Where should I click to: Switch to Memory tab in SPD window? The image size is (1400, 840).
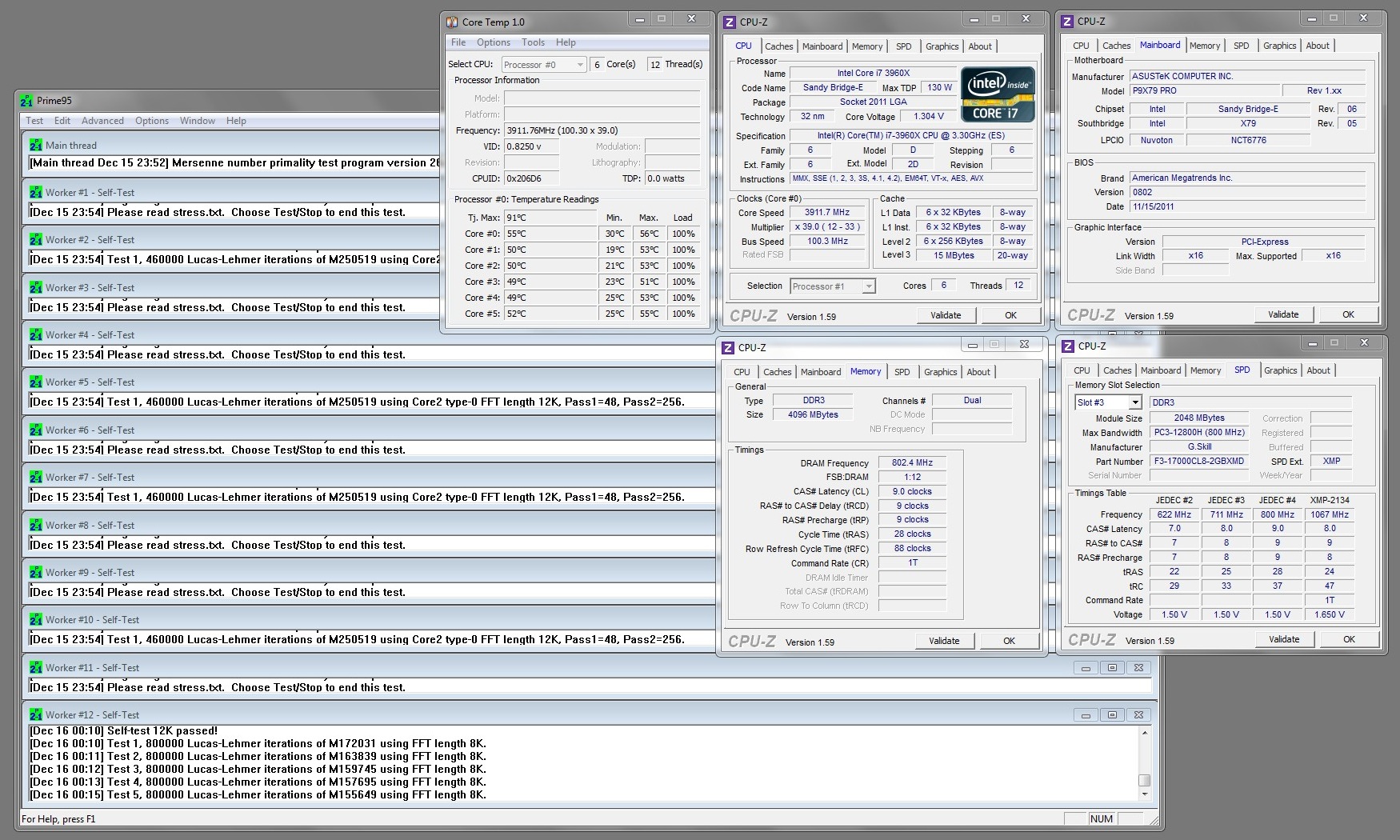pos(1206,370)
